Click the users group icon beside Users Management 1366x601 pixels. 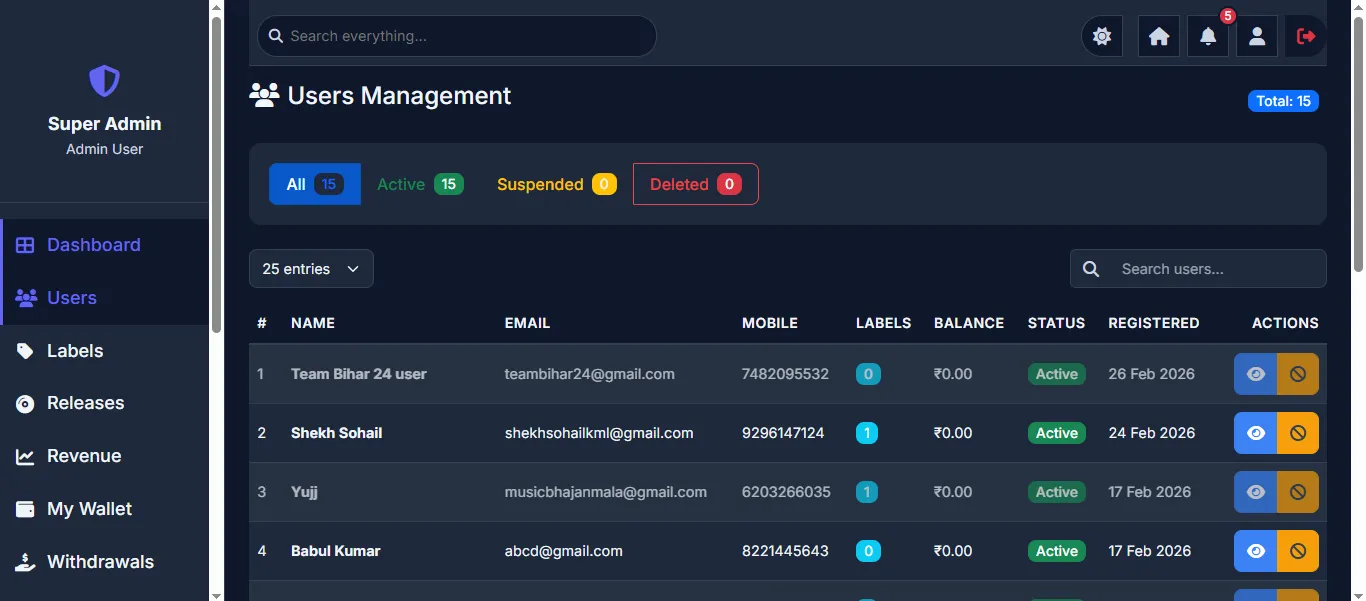pos(264,96)
